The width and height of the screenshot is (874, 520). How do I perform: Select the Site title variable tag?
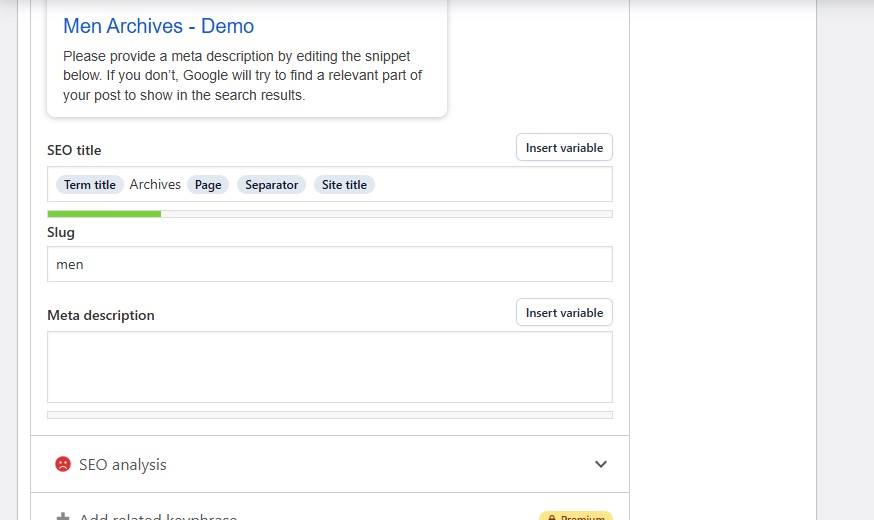(344, 184)
